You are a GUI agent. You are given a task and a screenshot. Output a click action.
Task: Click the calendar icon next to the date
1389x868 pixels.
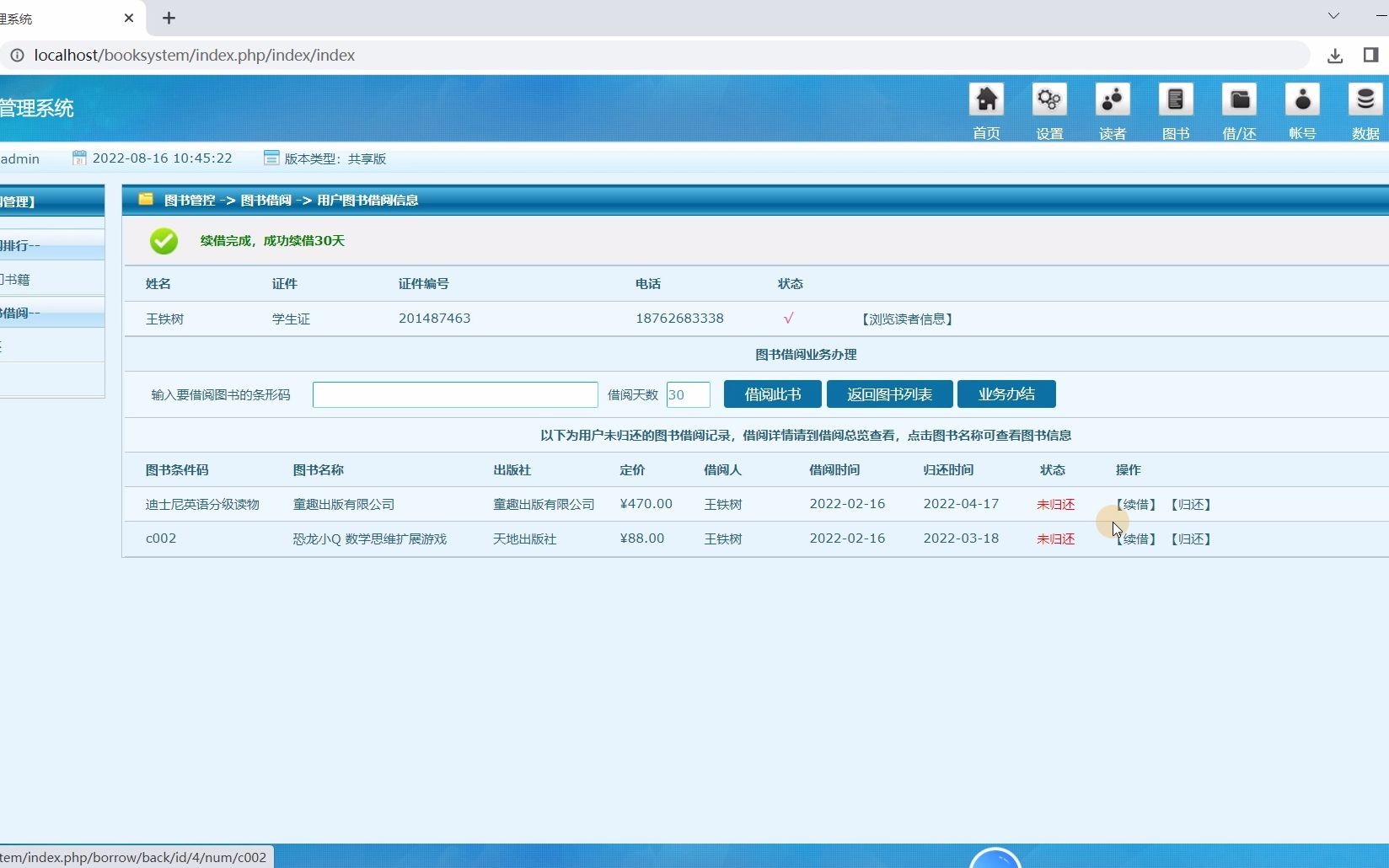(x=80, y=158)
